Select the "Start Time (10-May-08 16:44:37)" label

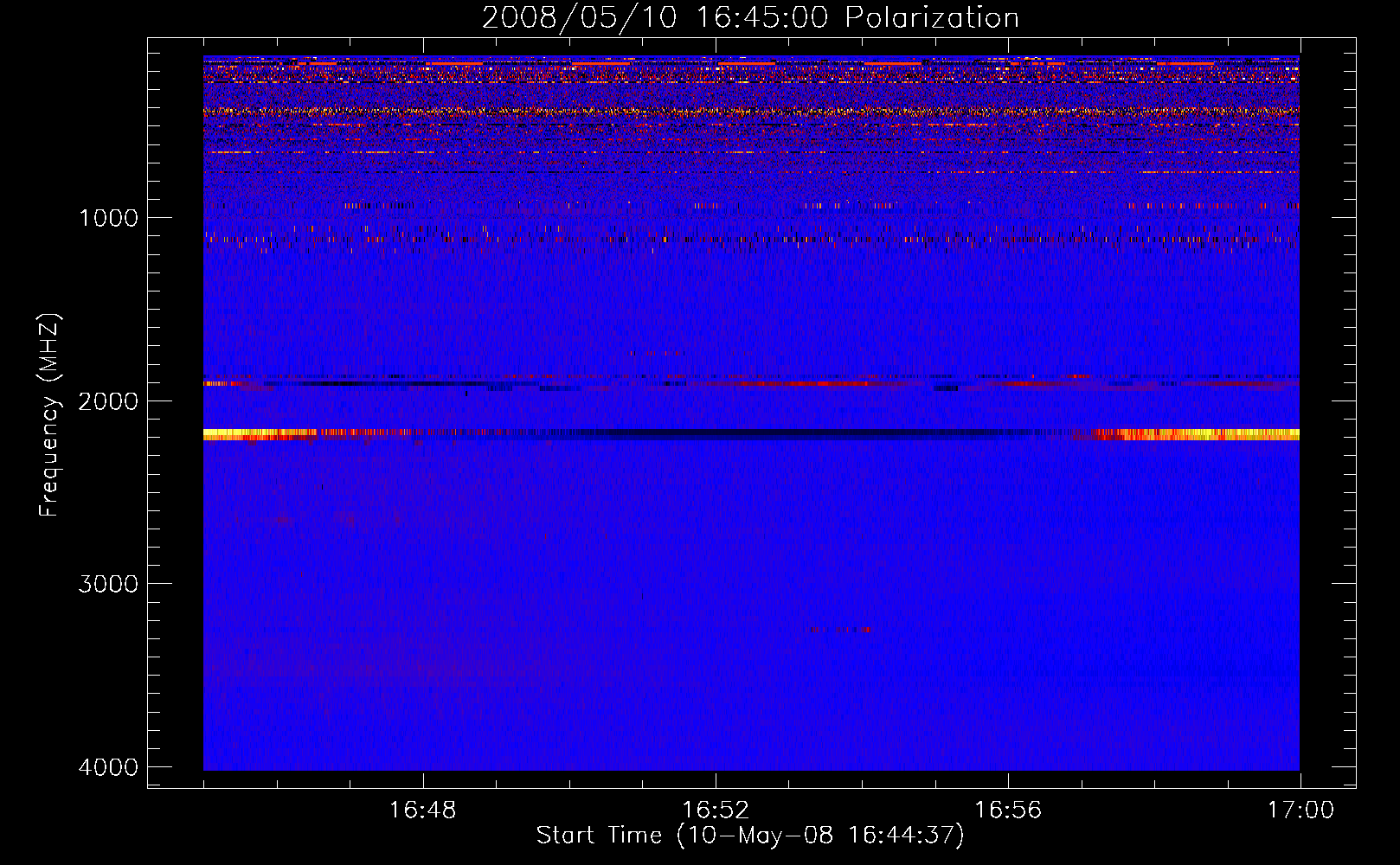coord(750,836)
